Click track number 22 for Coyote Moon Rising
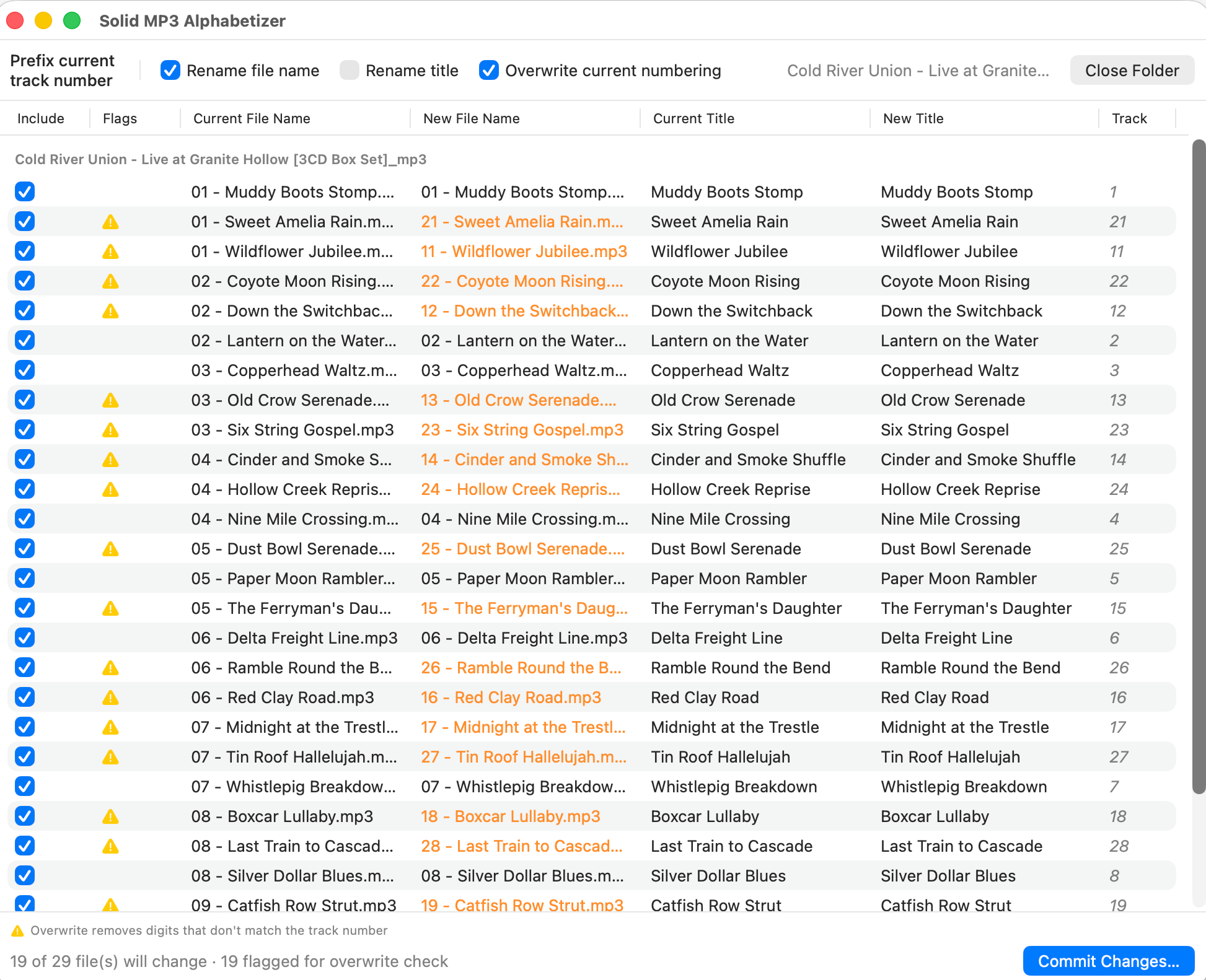 tap(1119, 281)
